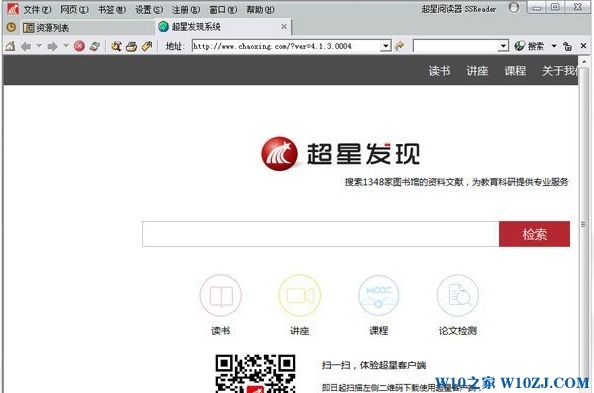Go back with the left arrow
594x393 pixels.
click(26, 47)
